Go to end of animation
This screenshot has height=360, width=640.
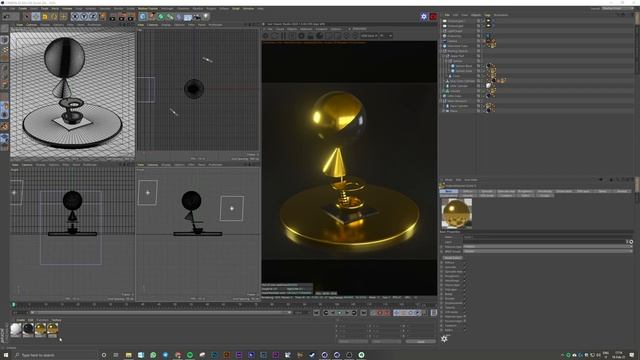pyautogui.click(x=363, y=313)
